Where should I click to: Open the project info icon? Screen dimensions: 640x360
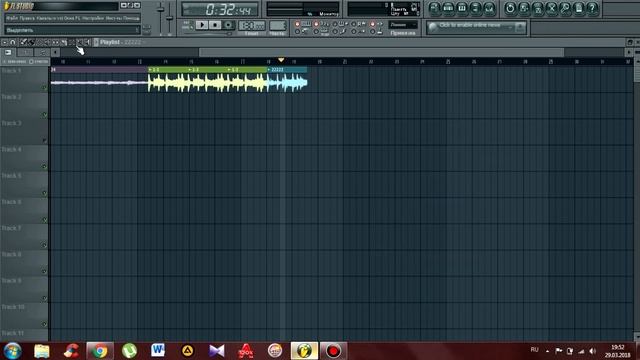coord(579,8)
